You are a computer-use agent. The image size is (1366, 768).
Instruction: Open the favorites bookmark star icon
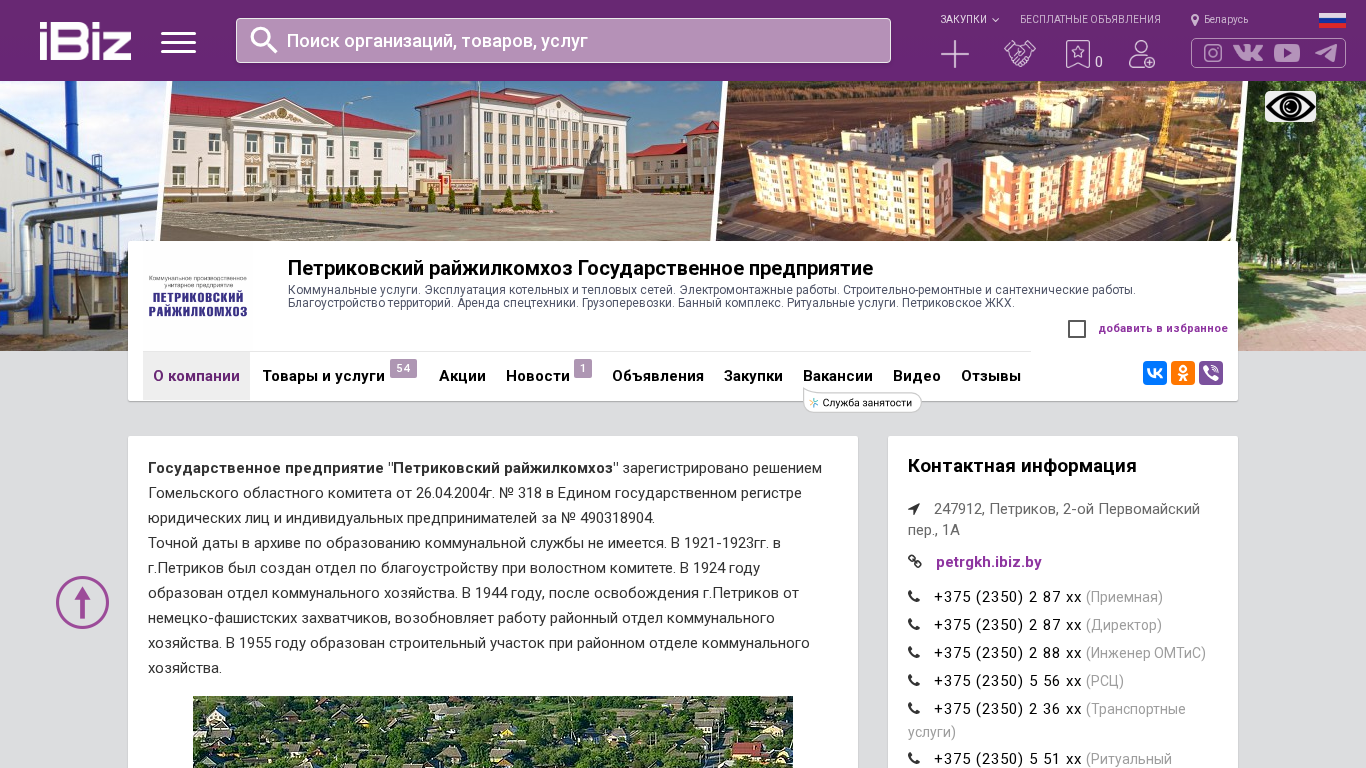[x=1078, y=54]
